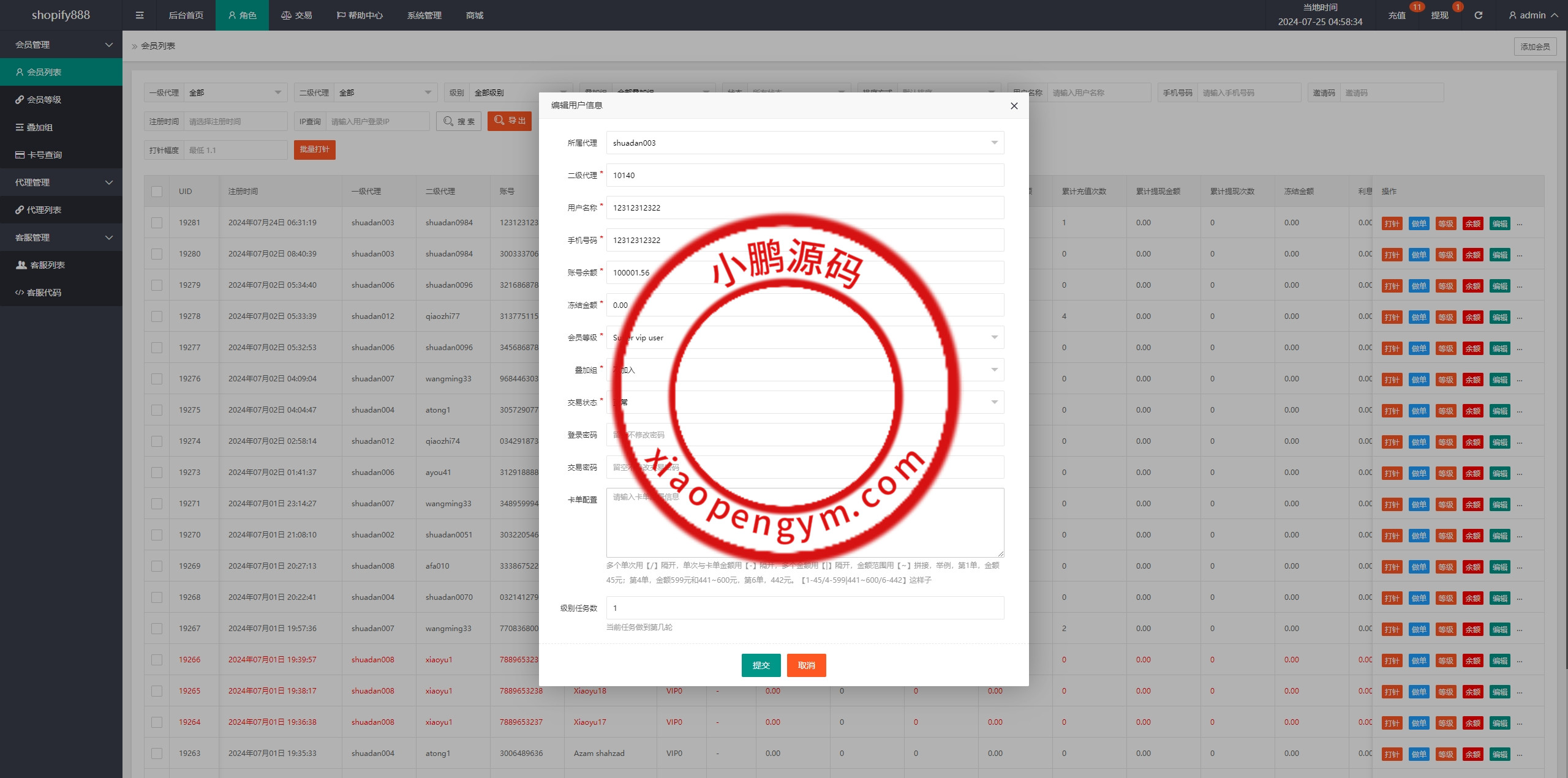Image resolution: width=1568 pixels, height=778 pixels.
Task: Collapse the 代理管理 sidebar section
Action: [61, 182]
